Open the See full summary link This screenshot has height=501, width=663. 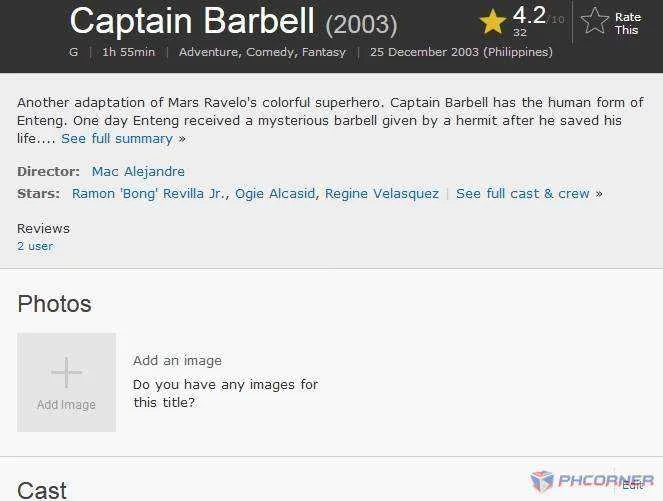tap(117, 139)
